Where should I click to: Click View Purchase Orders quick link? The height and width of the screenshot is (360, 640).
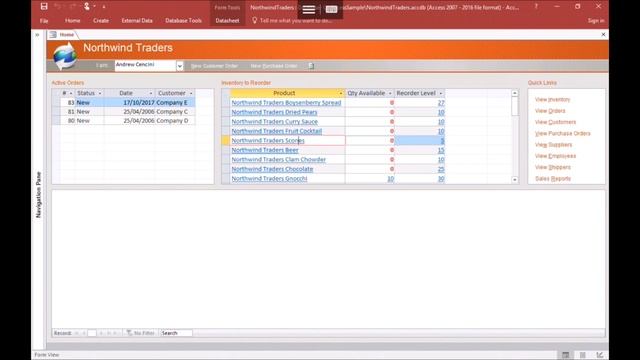[562, 133]
